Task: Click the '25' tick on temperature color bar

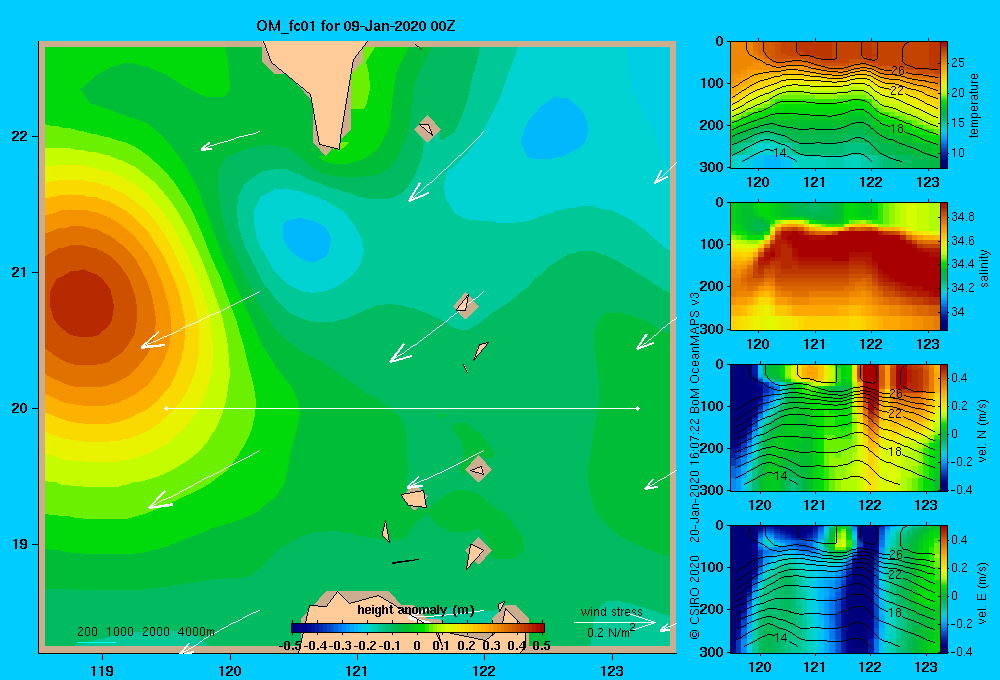Action: (958, 63)
